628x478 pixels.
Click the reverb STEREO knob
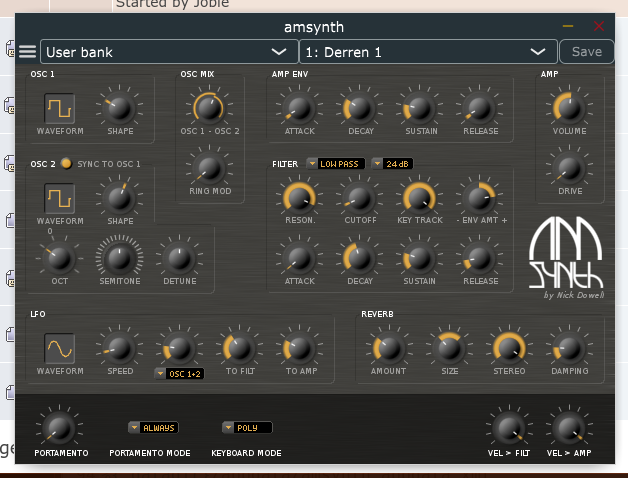509,347
